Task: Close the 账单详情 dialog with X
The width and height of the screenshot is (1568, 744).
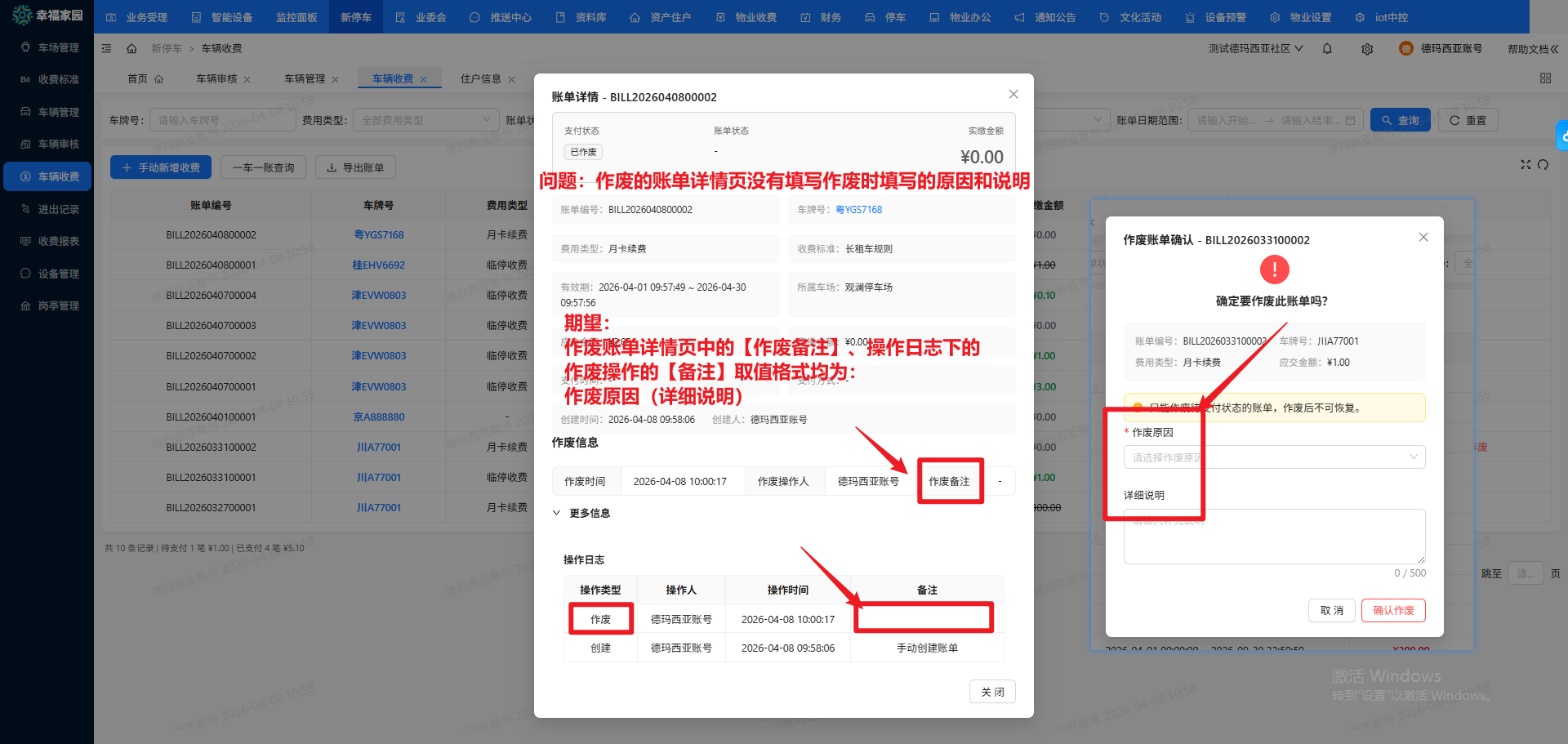Action: (1013, 95)
